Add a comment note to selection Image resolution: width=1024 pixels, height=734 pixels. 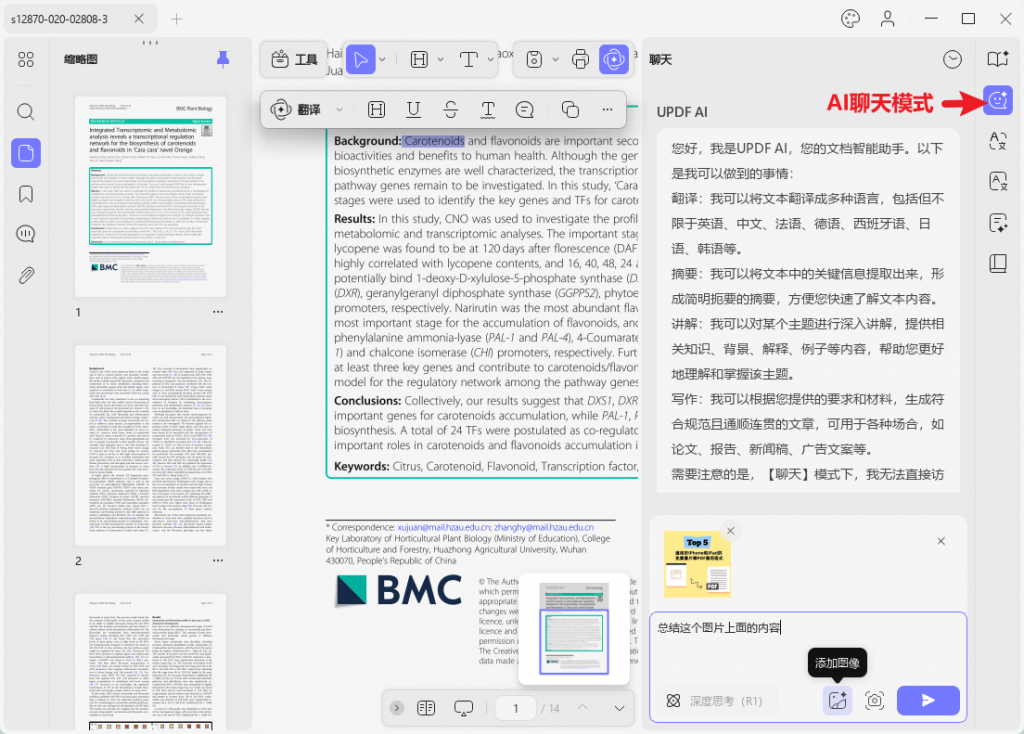pyautogui.click(x=524, y=110)
